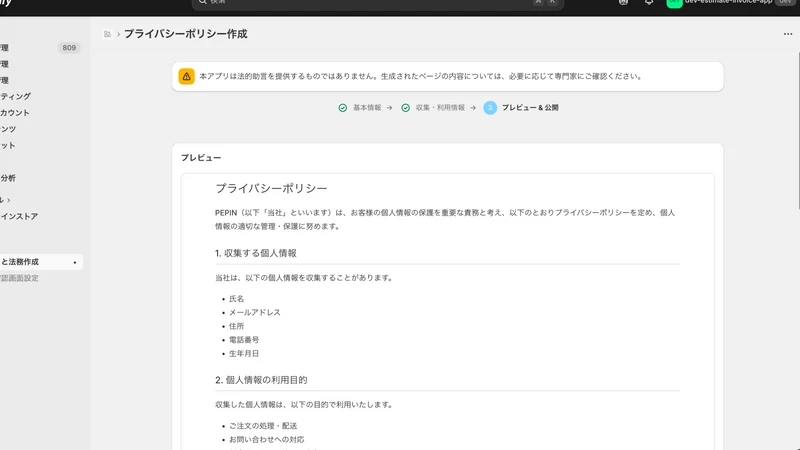Select the プレビュー & 公開 step
The height and width of the screenshot is (450, 800).
click(530, 108)
